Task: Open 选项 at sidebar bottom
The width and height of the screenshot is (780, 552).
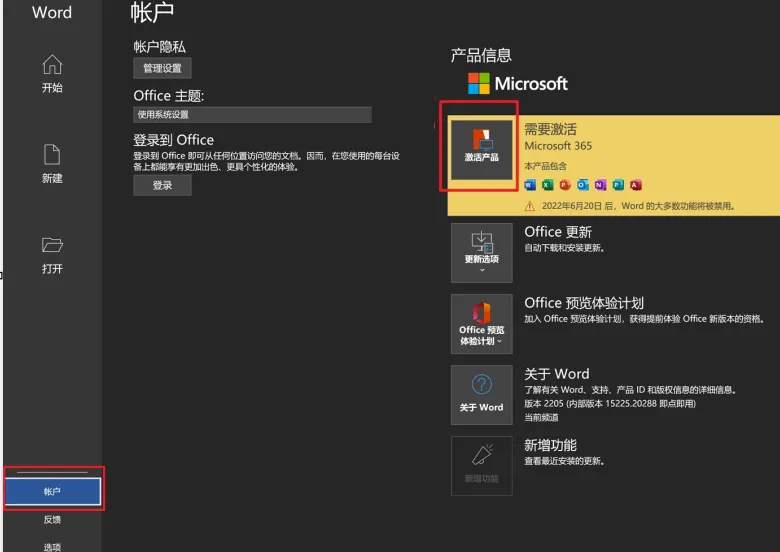Action: 52,547
